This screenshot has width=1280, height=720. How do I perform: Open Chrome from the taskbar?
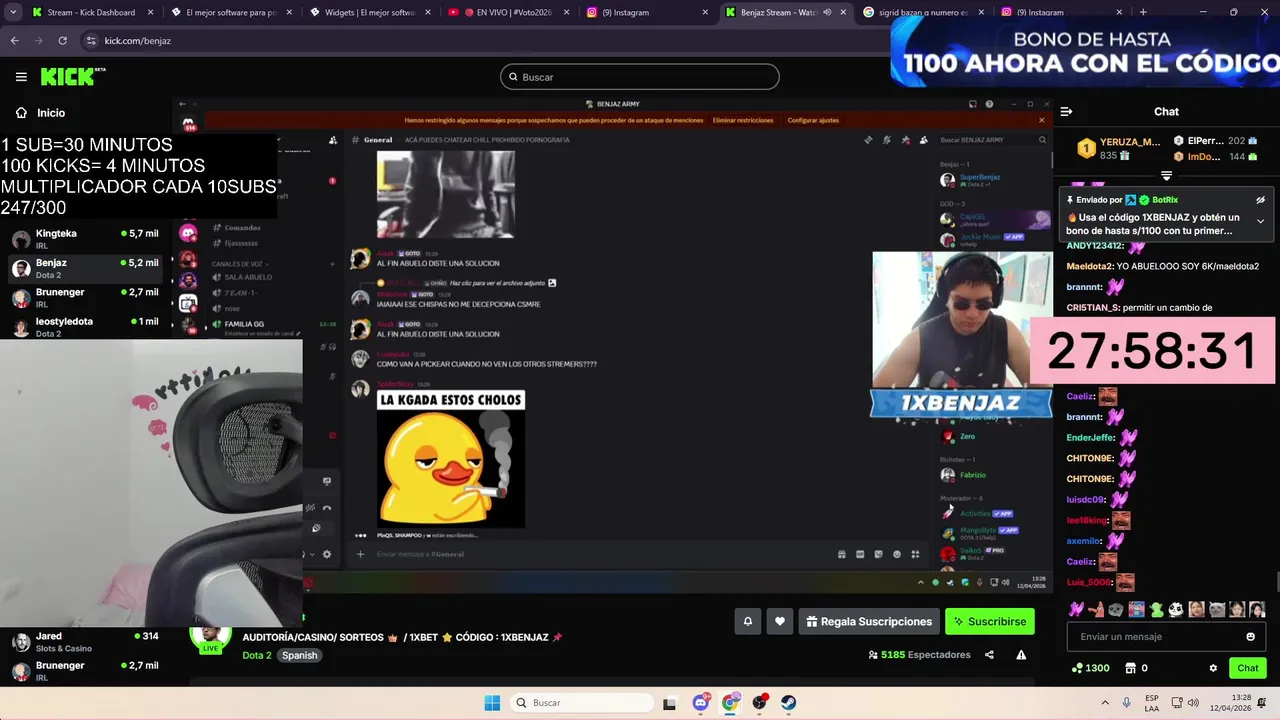click(x=730, y=703)
